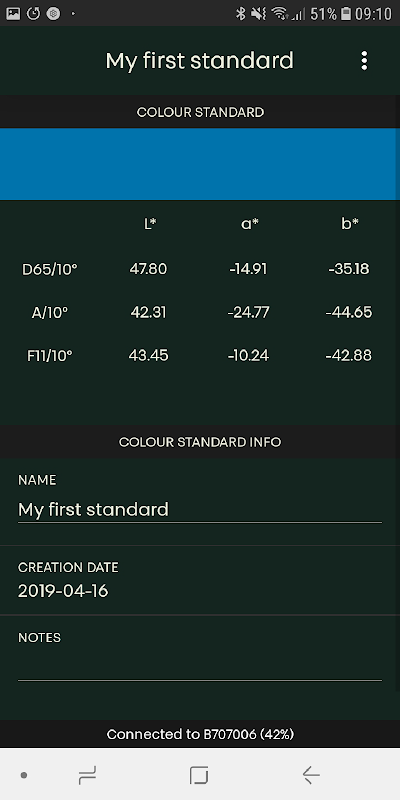This screenshot has height=800, width=400.
Task: Select the A/10° illuminant row label
Action: [49, 312]
